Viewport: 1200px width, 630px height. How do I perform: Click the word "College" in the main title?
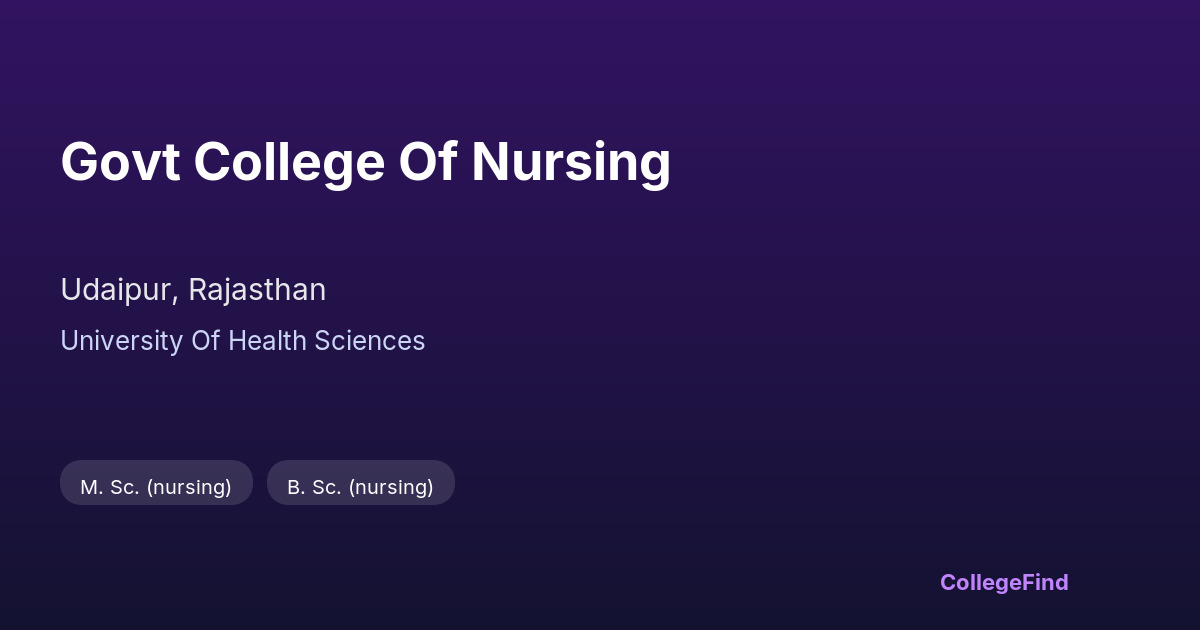pyautogui.click(x=289, y=162)
